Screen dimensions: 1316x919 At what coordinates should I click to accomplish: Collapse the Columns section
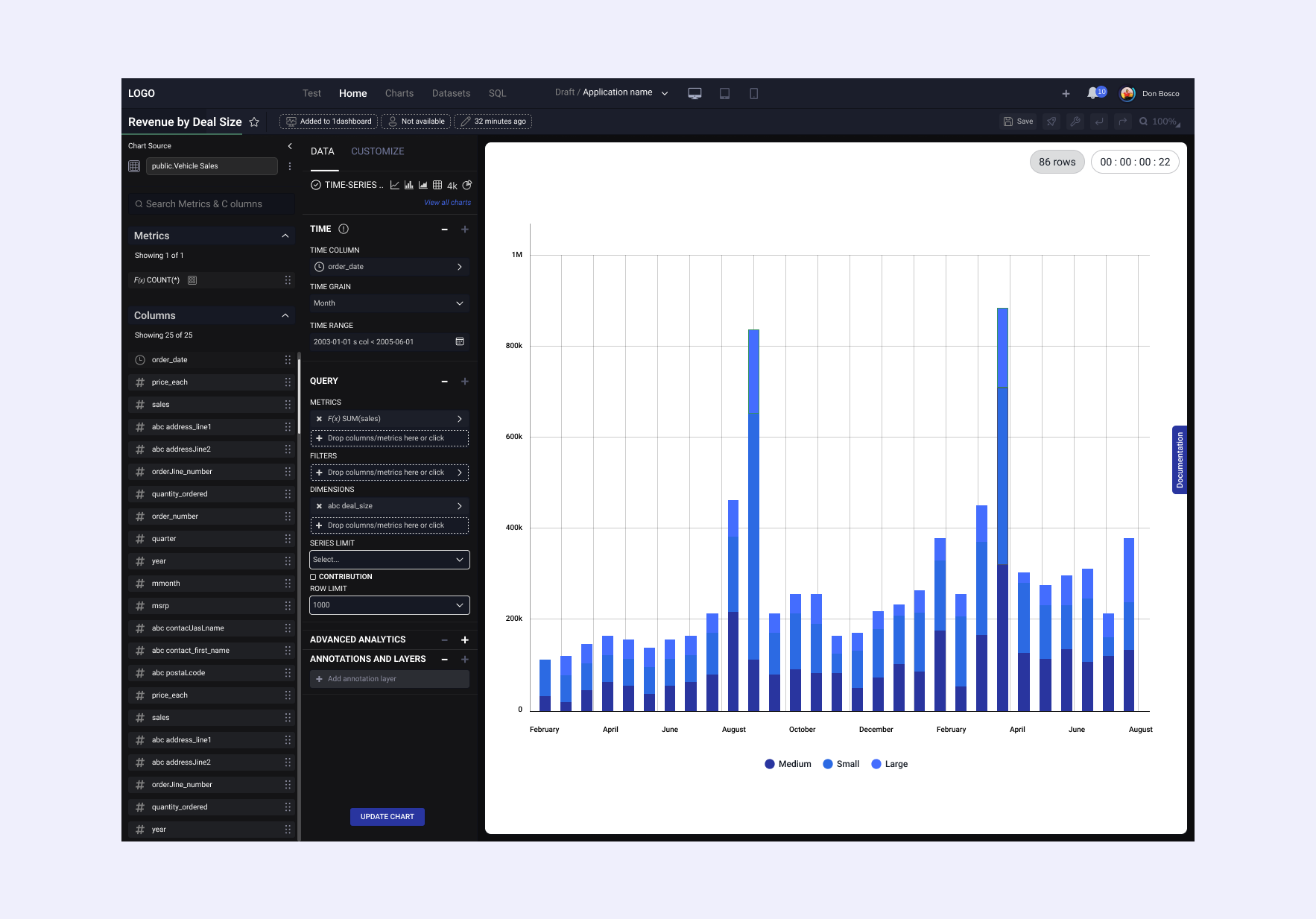(x=285, y=315)
